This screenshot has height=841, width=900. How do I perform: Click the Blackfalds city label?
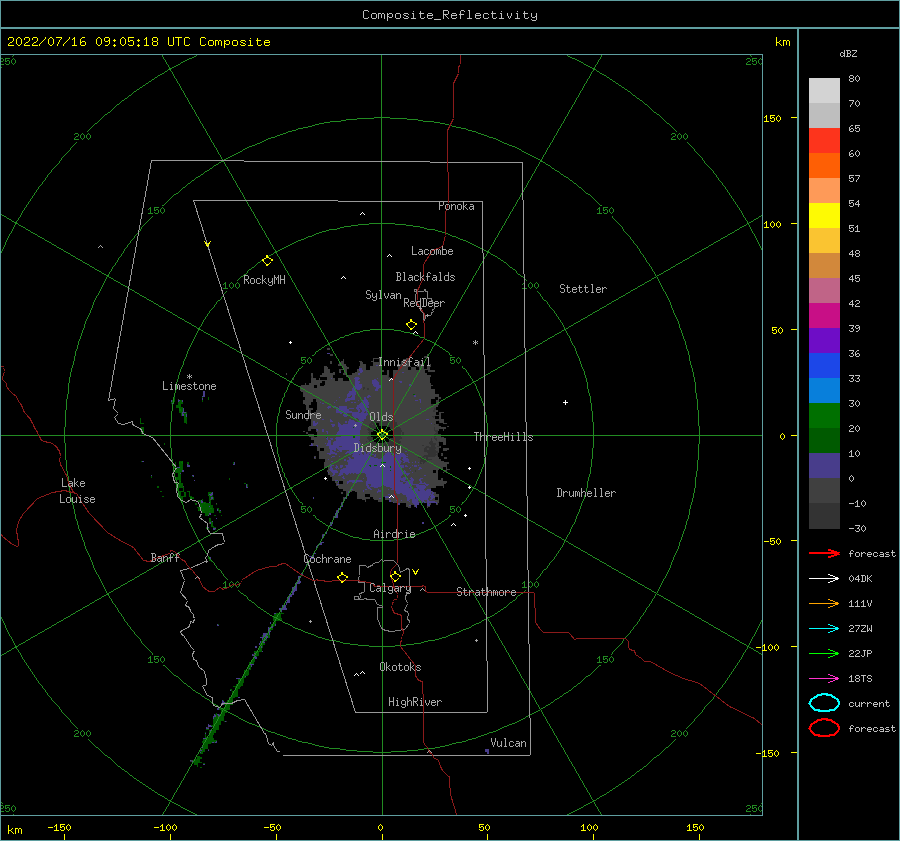tap(425, 277)
